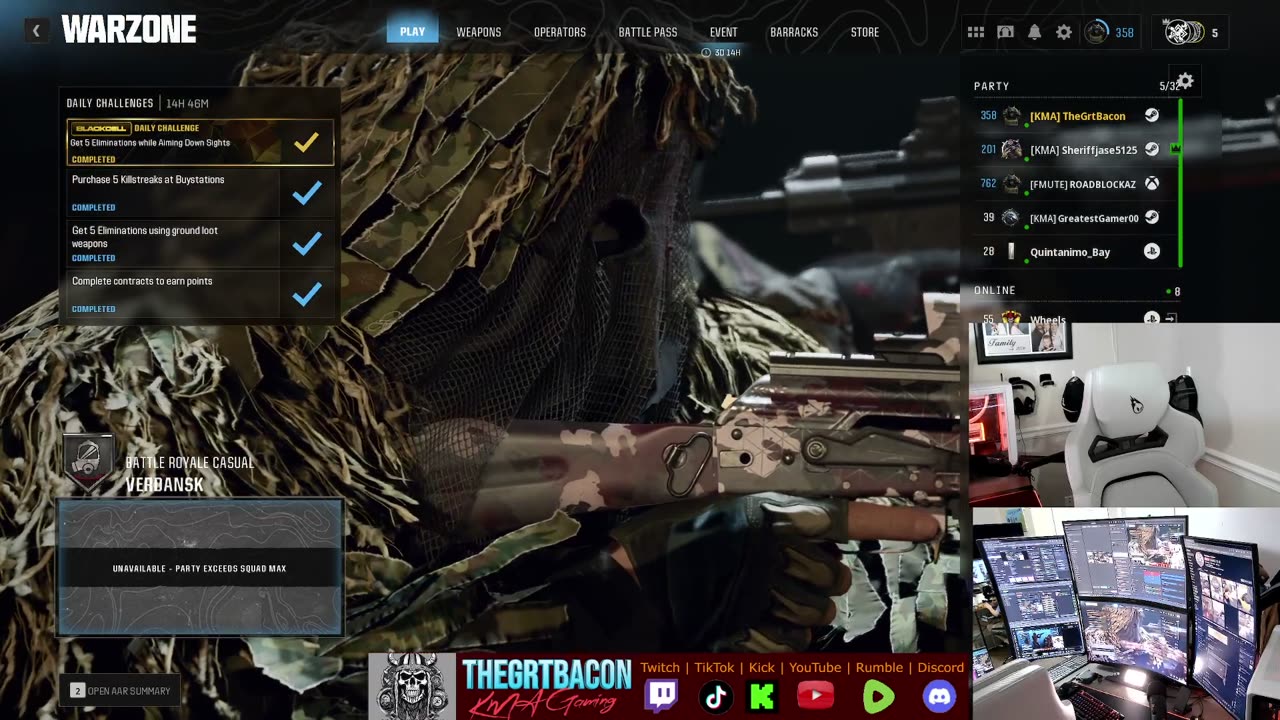Screen dimensions: 1280x720
Task: Click Open AAR Summary button
Action: [120, 691]
